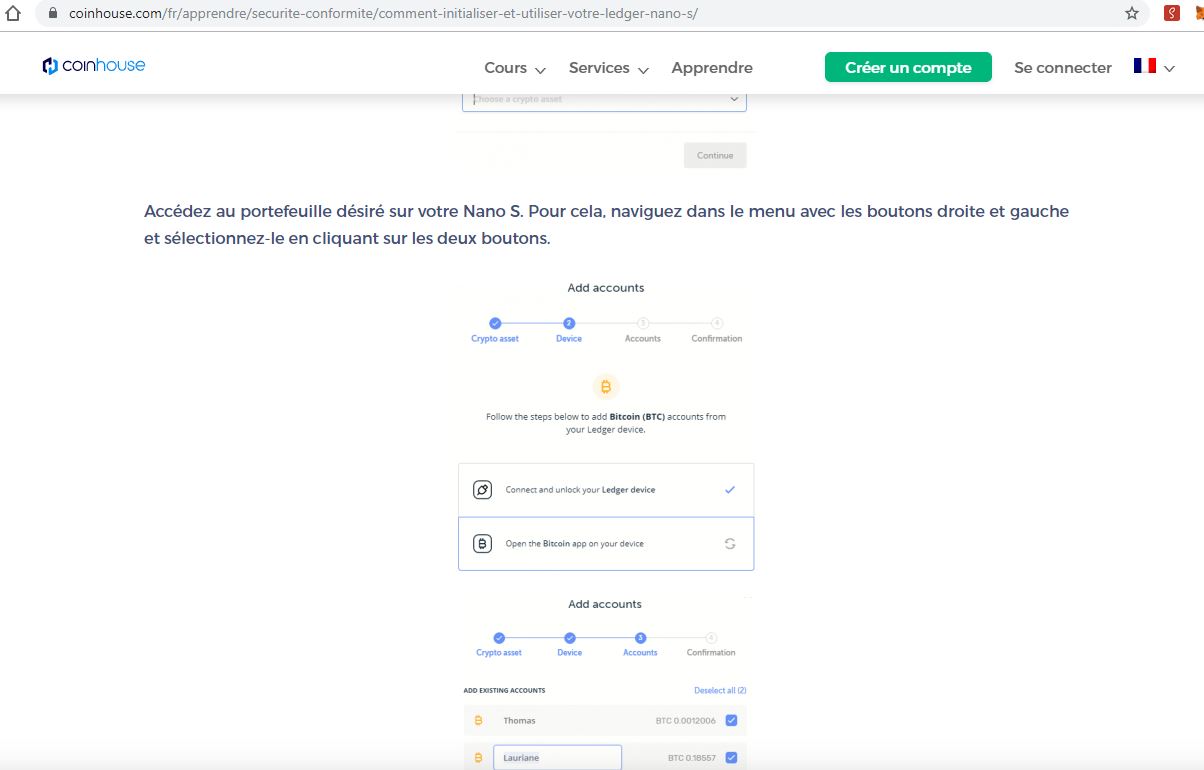Expand the Cours dropdown menu
1204x770 pixels.
coord(515,68)
